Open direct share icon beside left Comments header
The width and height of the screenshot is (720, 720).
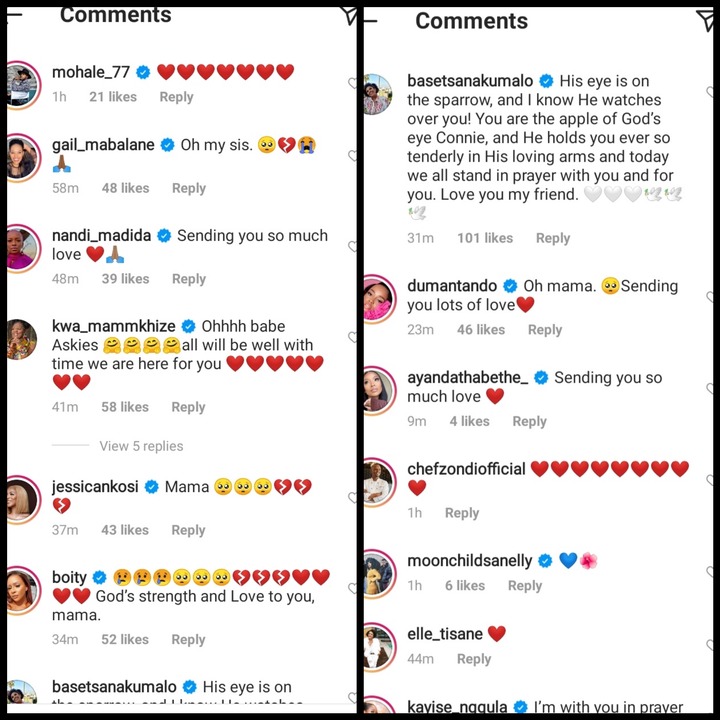click(350, 16)
